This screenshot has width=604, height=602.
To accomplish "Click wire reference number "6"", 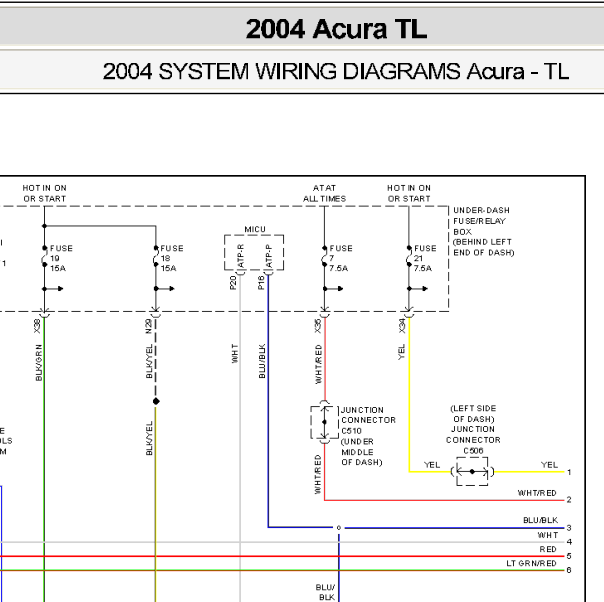I will [x=569, y=570].
